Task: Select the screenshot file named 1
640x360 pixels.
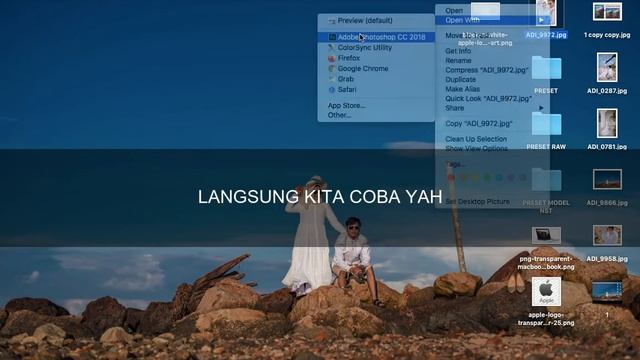Action: coord(607,291)
